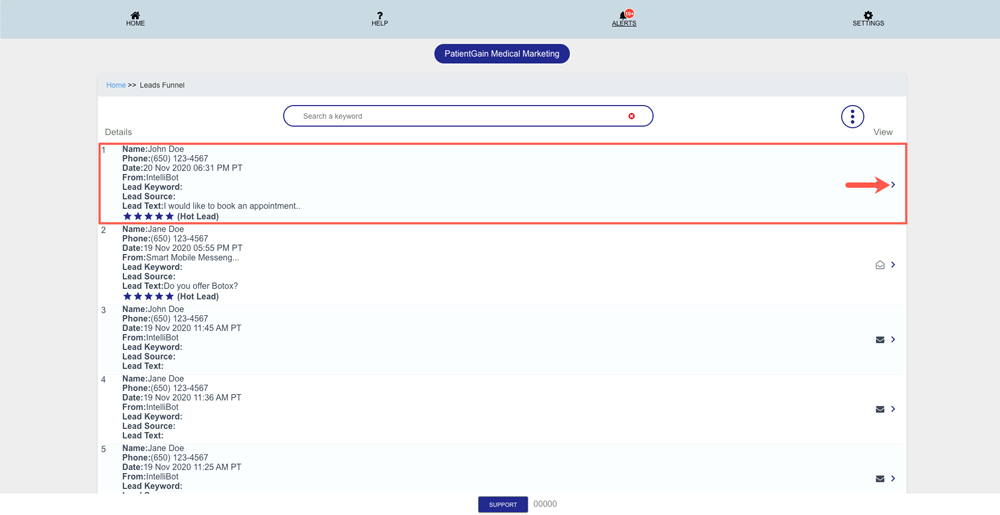
Task: Click the Details column header
Action: coord(118,132)
